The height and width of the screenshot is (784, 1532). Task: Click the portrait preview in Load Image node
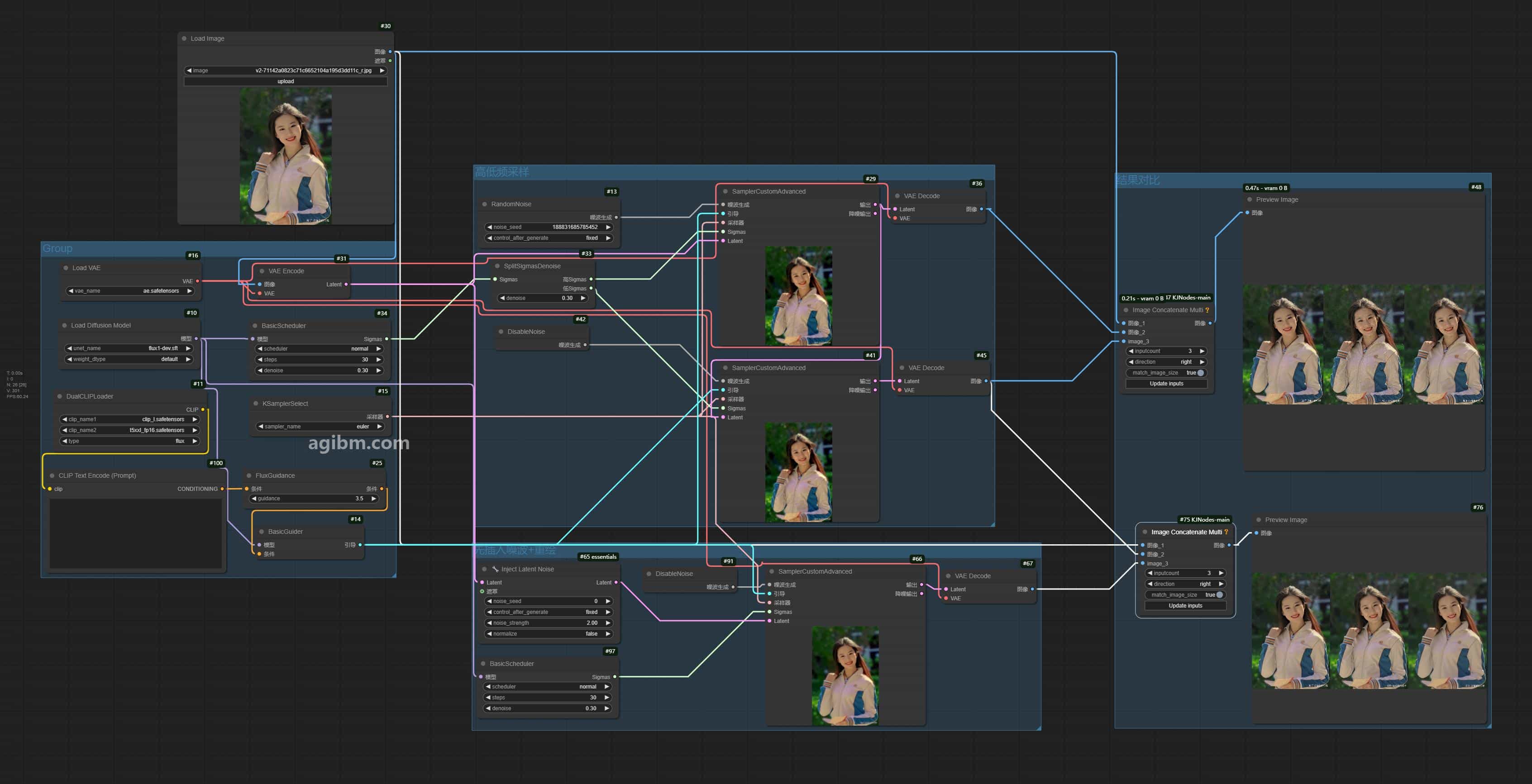point(286,157)
